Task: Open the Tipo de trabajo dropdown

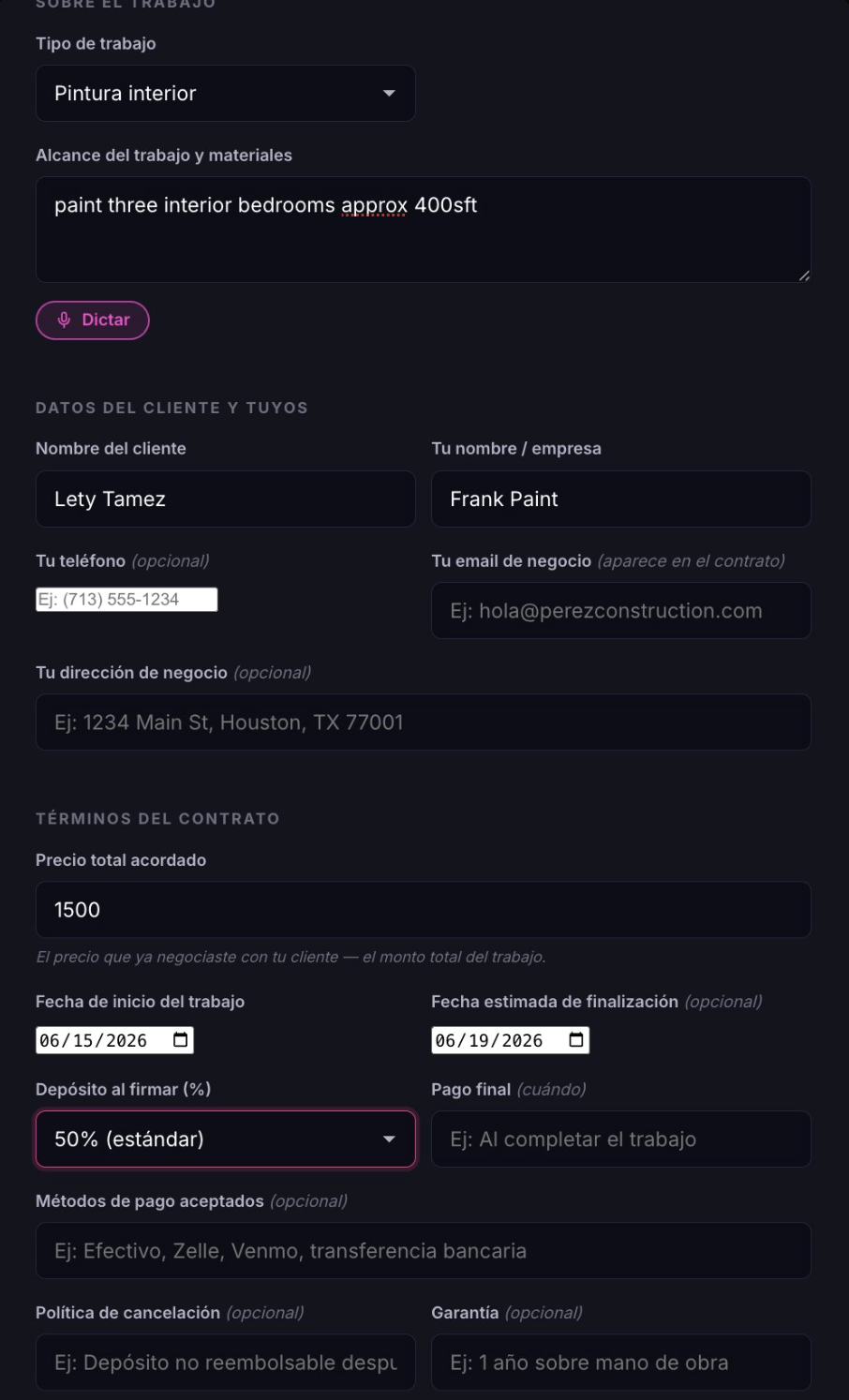Action: click(x=225, y=93)
